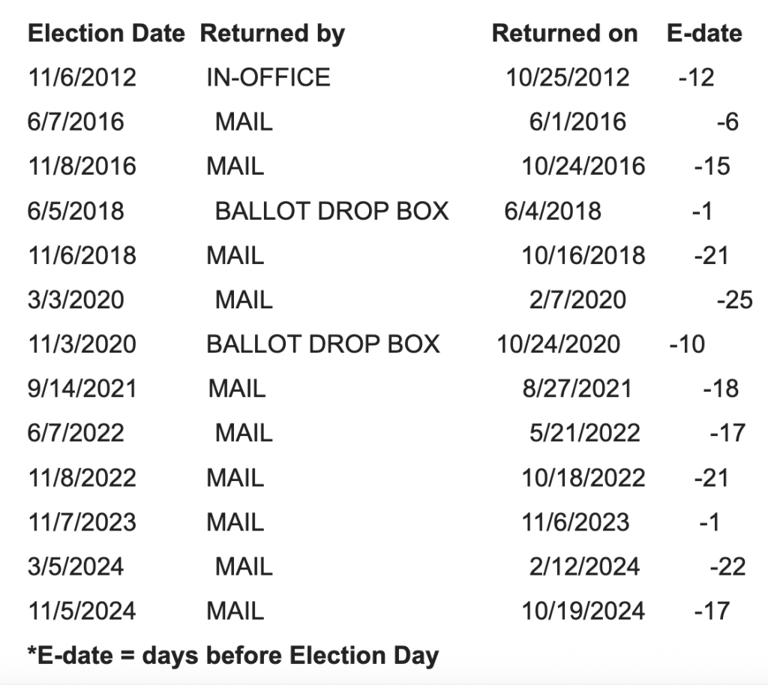Click the Election Date column header
The height and width of the screenshot is (685, 768).
[x=106, y=33]
